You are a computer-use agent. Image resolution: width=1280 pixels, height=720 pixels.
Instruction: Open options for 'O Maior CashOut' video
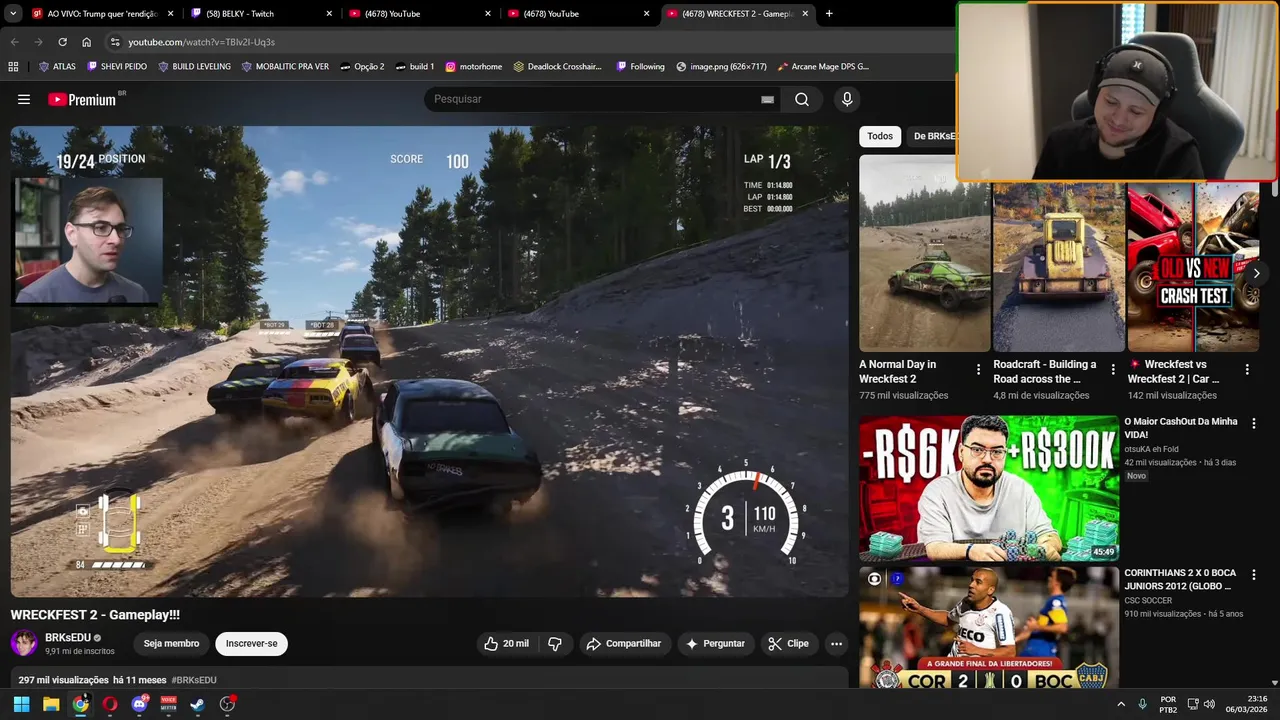(1254, 424)
